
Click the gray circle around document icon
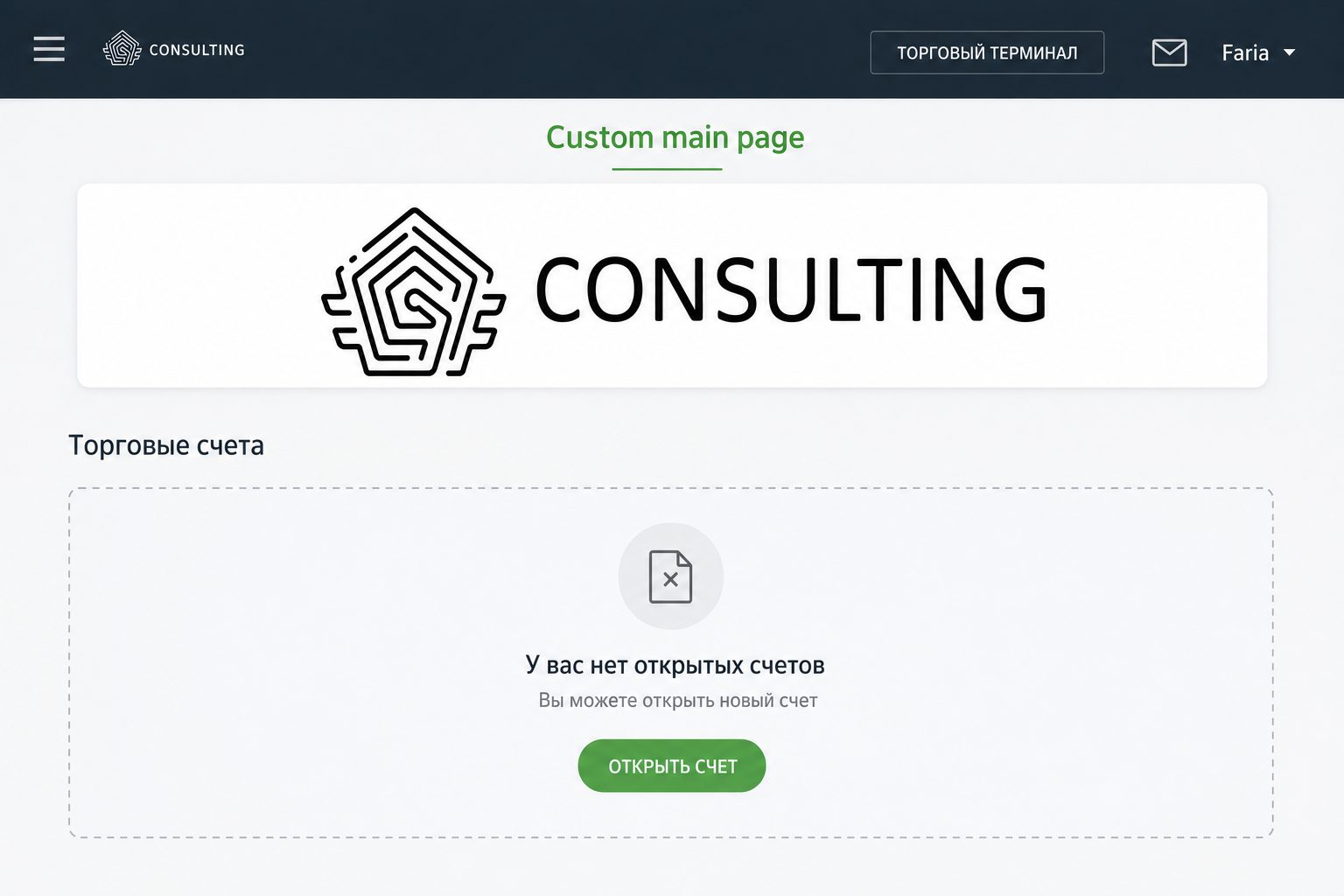[x=670, y=577]
